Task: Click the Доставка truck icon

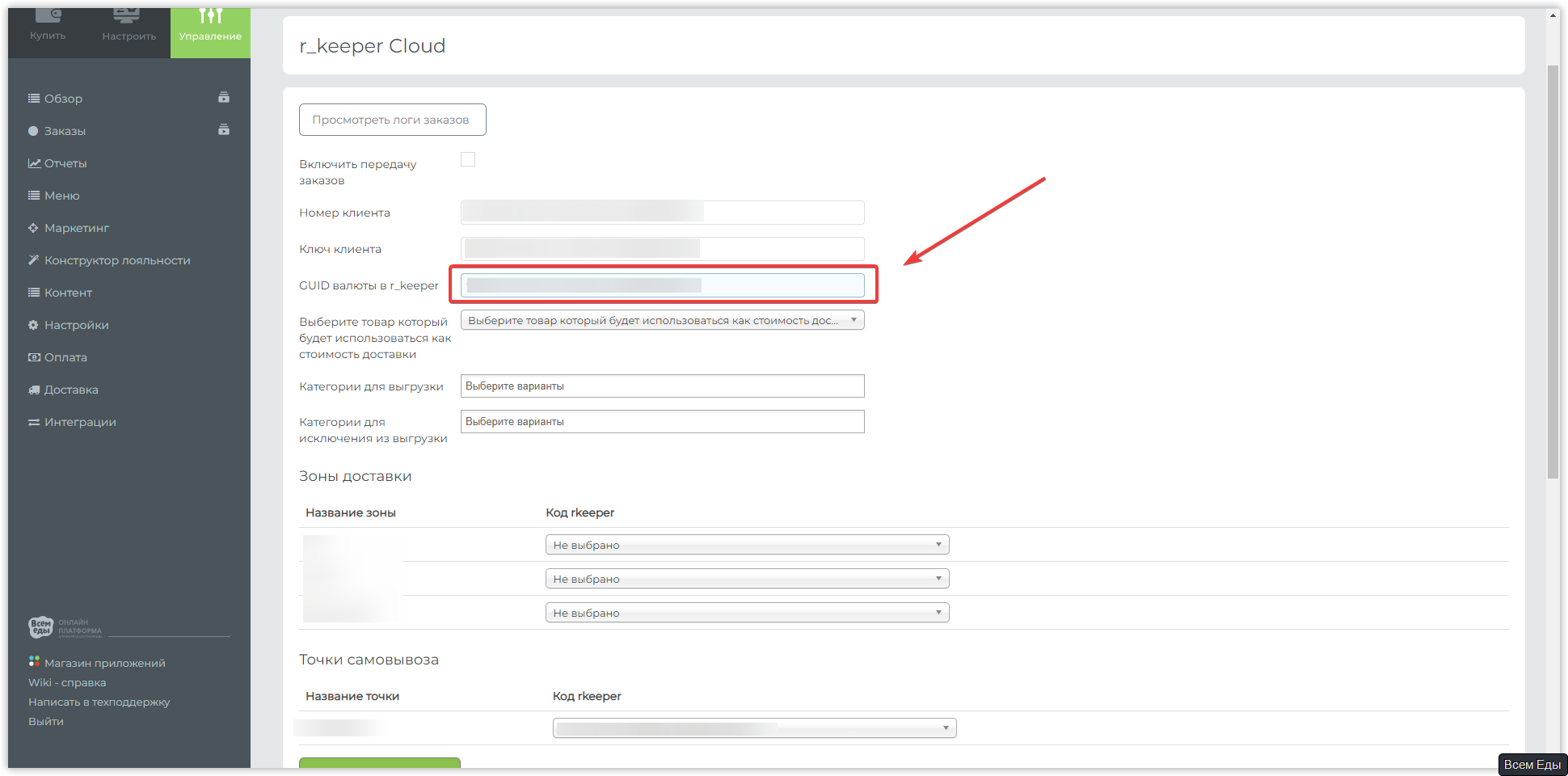Action: pyautogui.click(x=34, y=390)
